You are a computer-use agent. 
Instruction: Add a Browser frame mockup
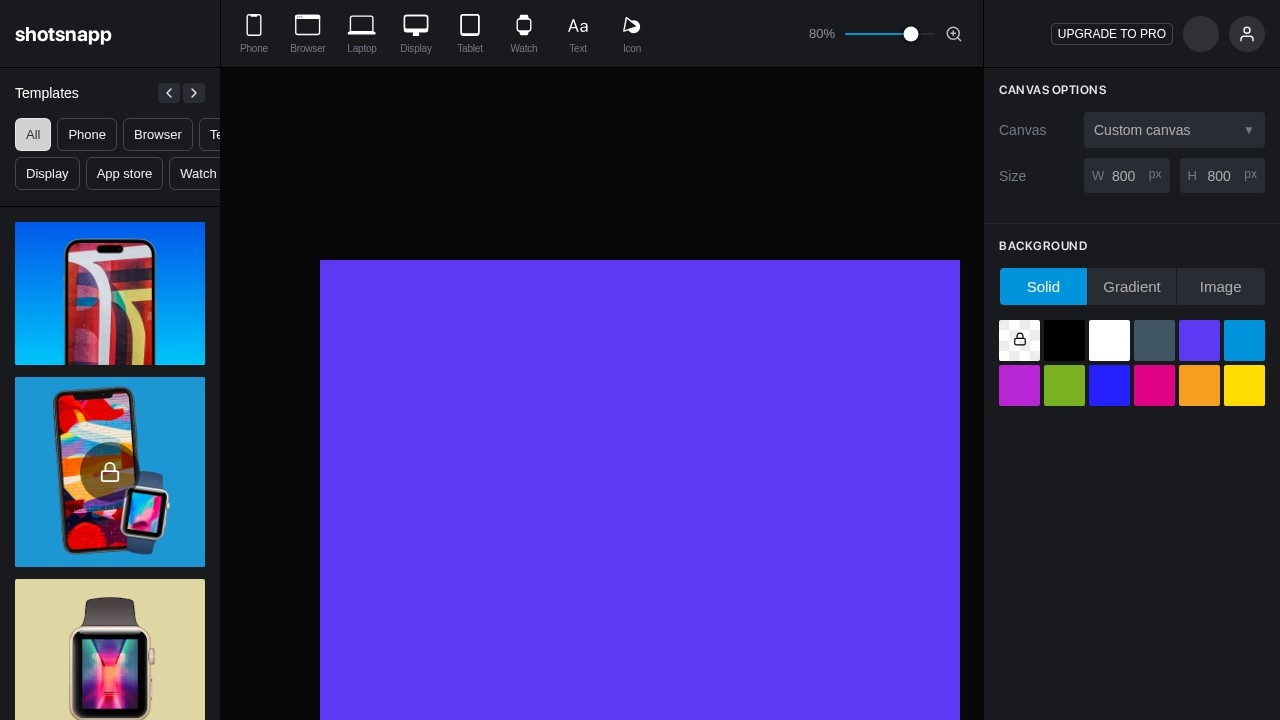coord(308,33)
